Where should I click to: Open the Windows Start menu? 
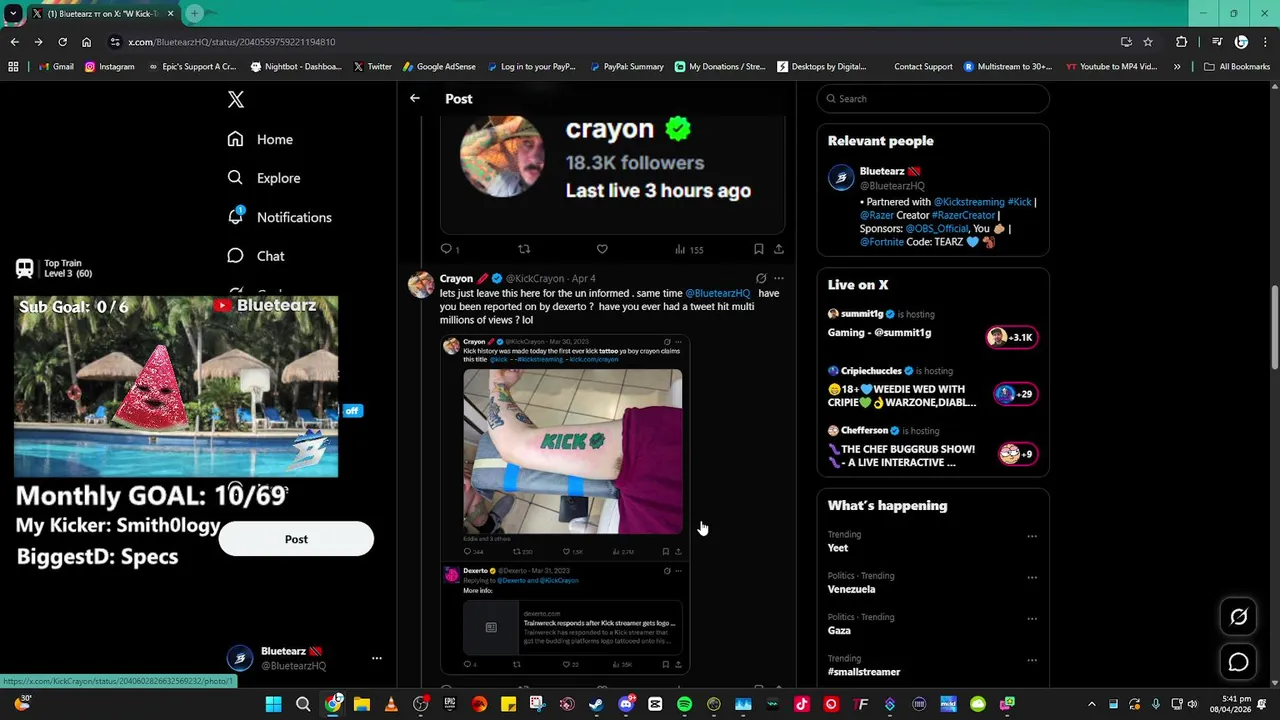point(273,704)
